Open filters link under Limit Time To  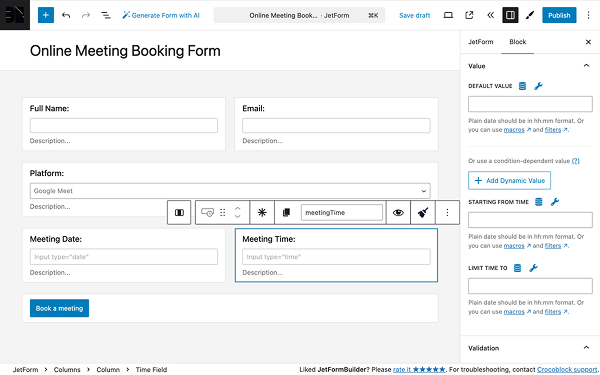coord(553,312)
